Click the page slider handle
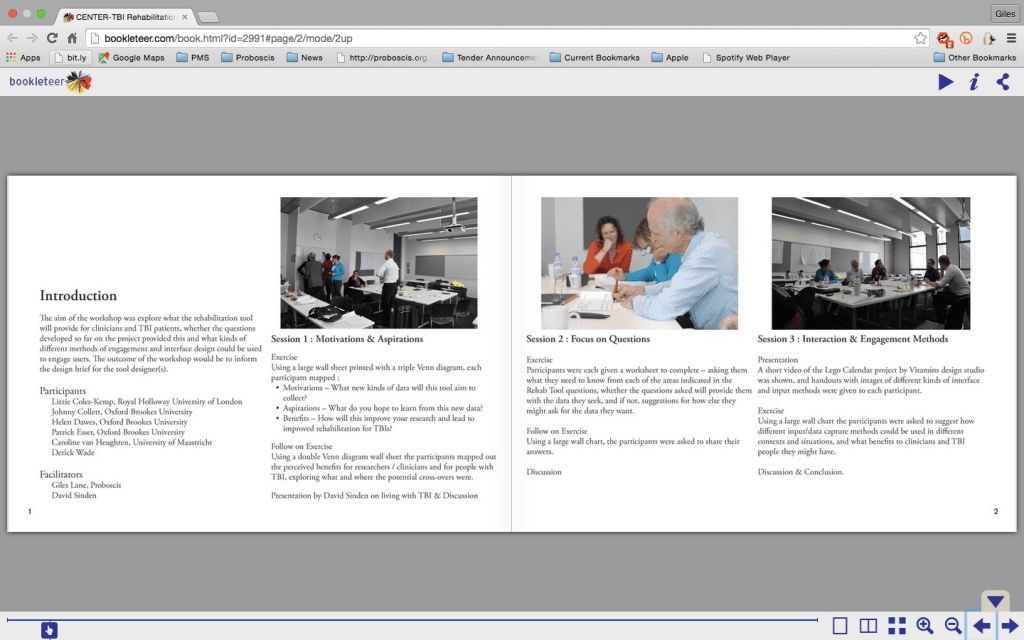Image resolution: width=1024 pixels, height=640 pixels. [x=49, y=629]
